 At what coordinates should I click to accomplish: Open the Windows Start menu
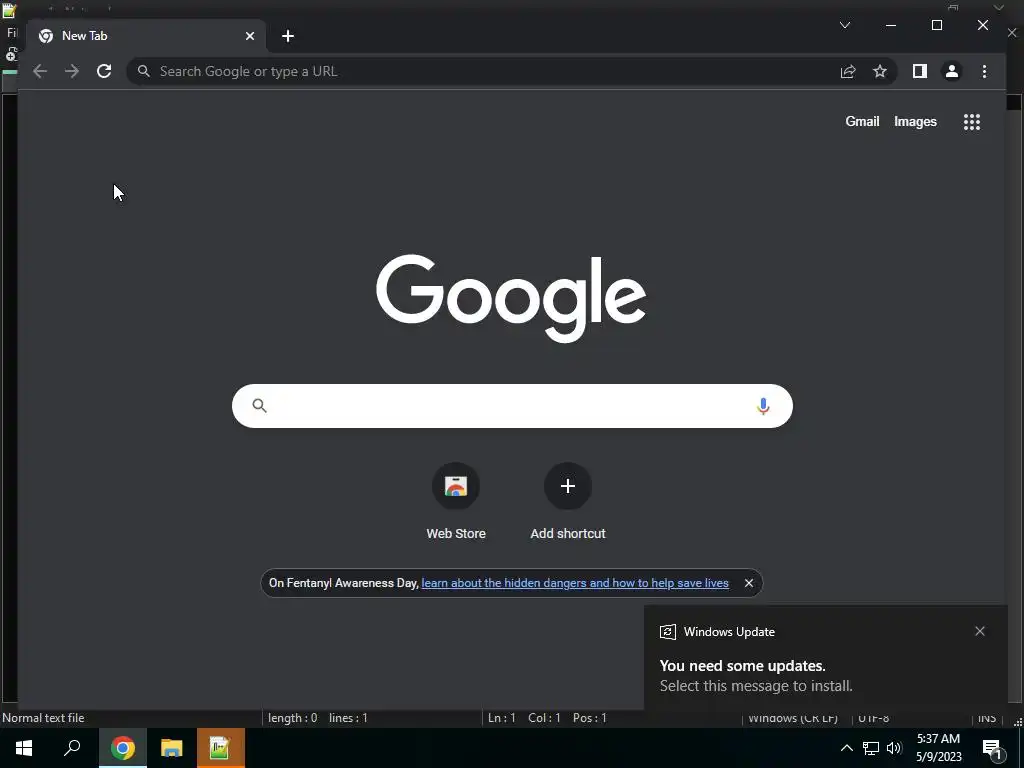pos(24,748)
